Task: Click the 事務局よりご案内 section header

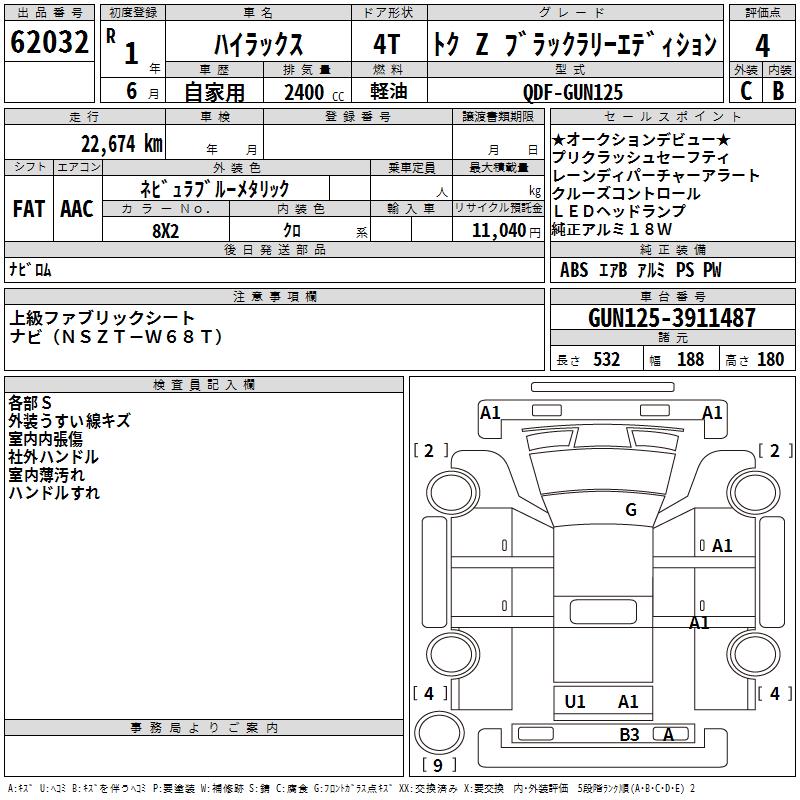Action: coord(204,728)
